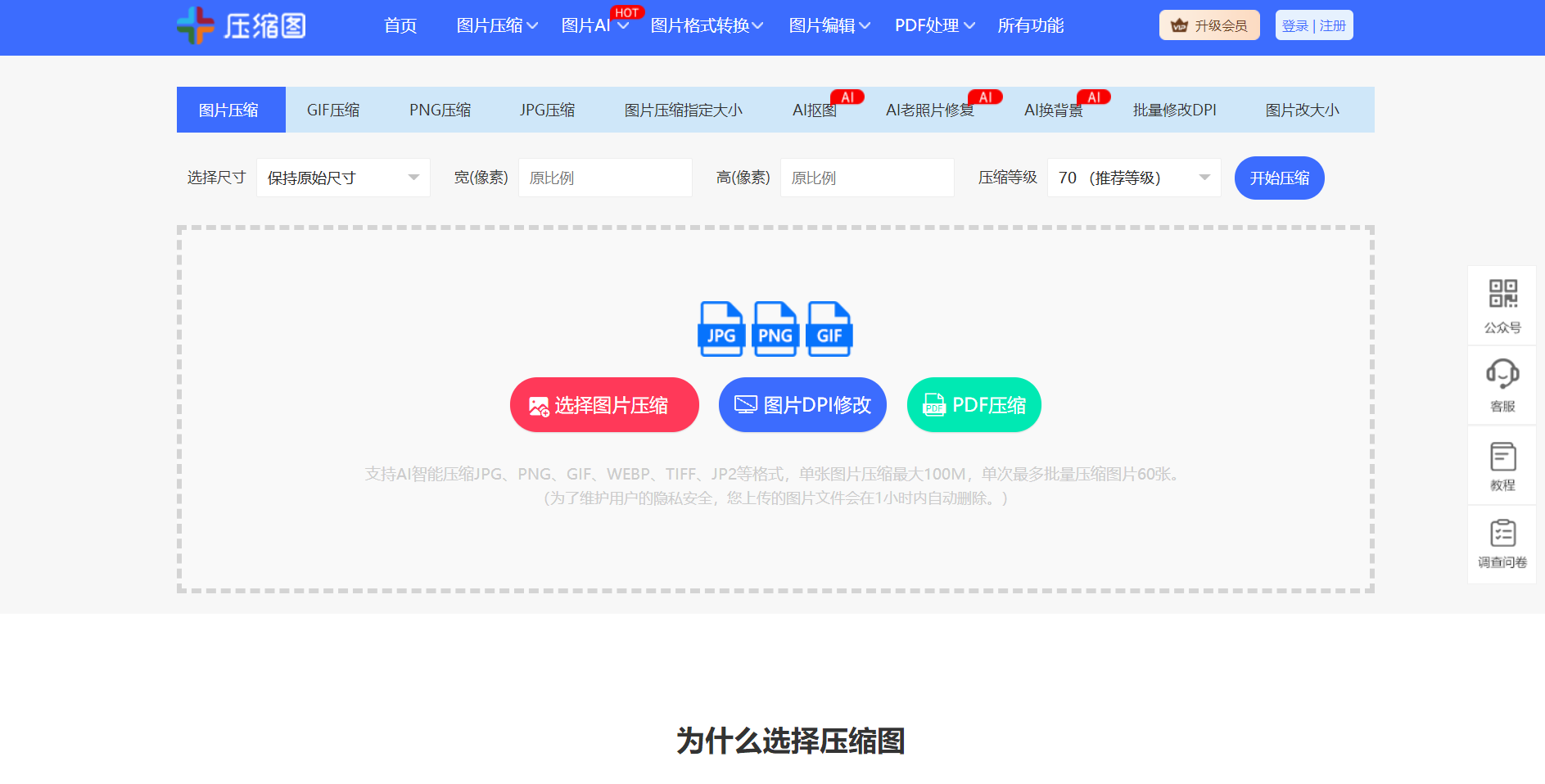Switch to the AI抠图 tab
Screen dimensions: 1545x784
[815, 110]
